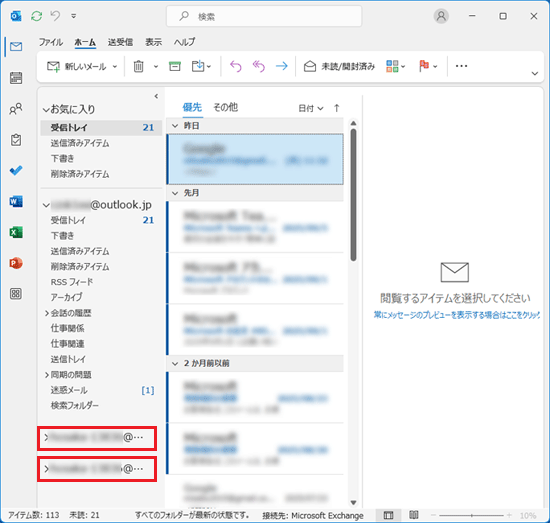This screenshot has width=550, height=523.
Task: Open the Tasks clipboard icon
Action: tap(16, 140)
